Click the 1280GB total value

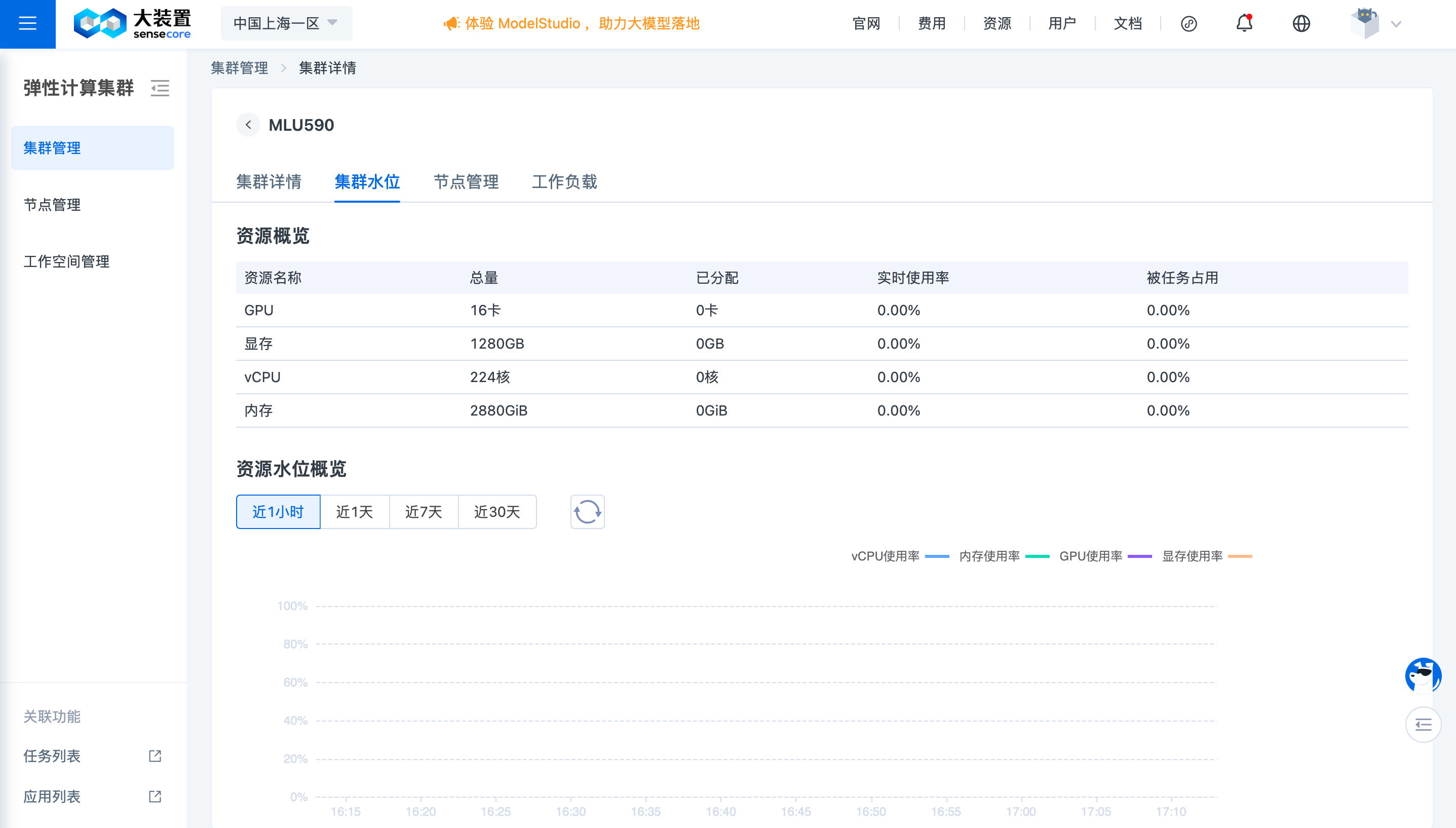click(x=497, y=344)
